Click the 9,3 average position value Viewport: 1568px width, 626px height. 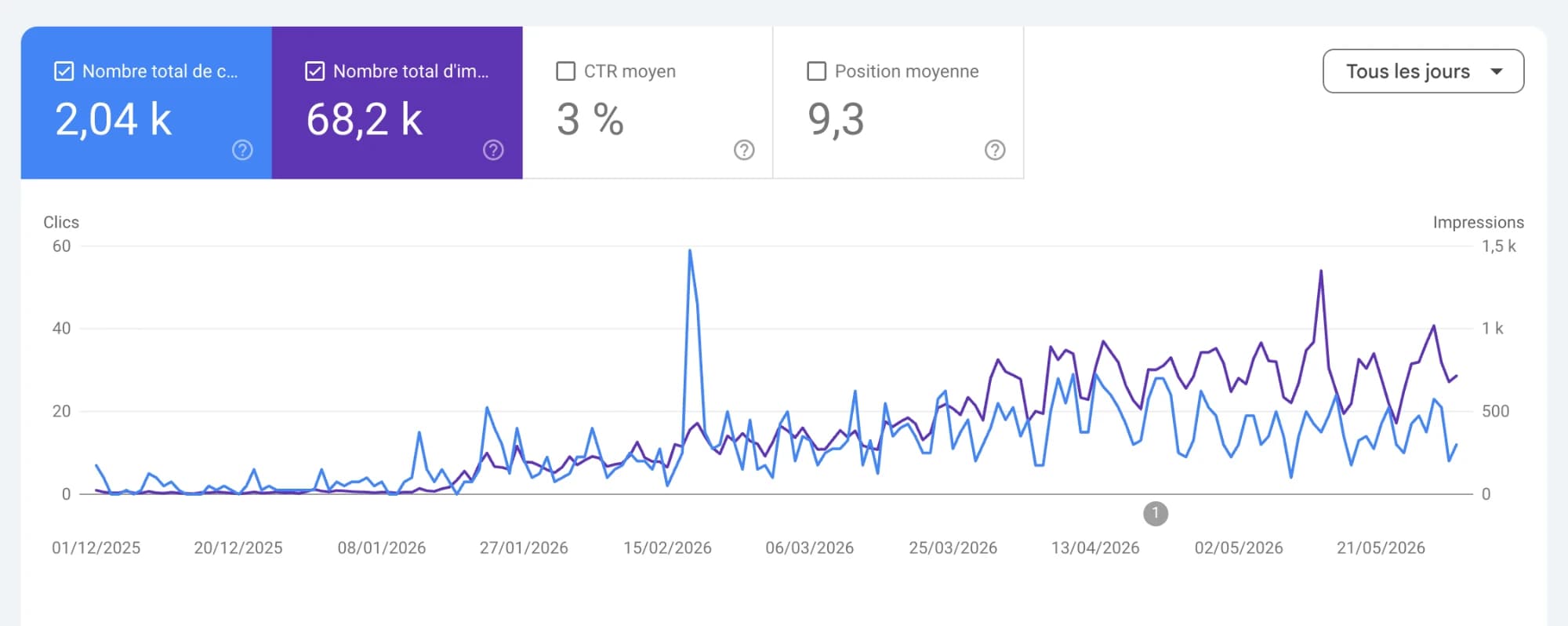pos(836,120)
